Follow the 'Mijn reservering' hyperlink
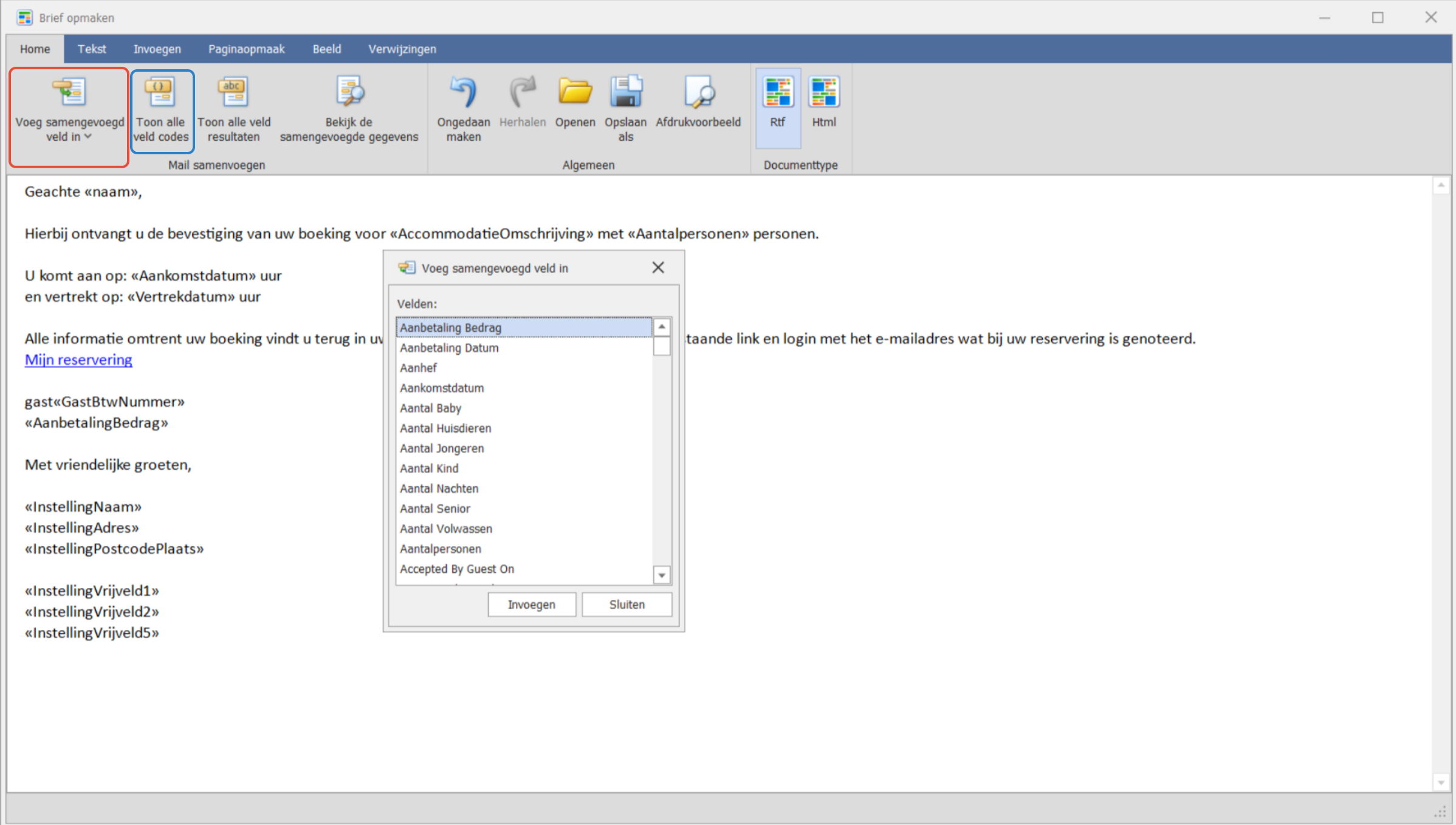 point(78,360)
